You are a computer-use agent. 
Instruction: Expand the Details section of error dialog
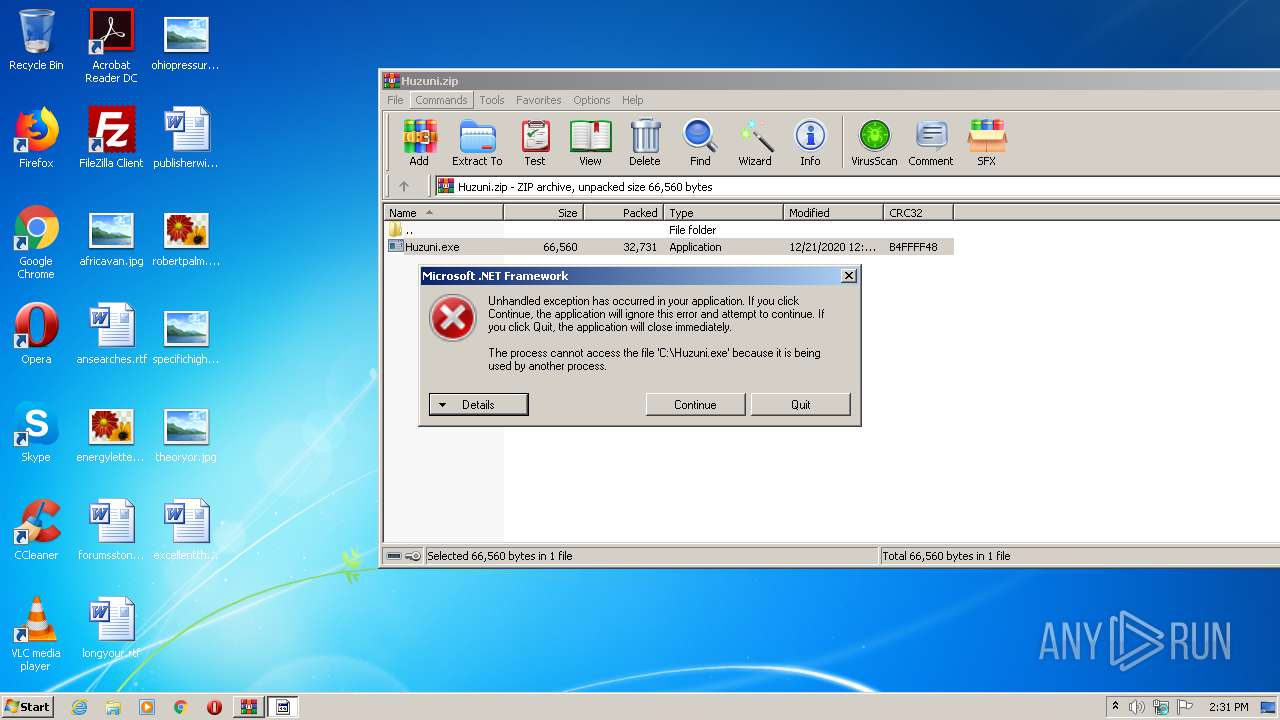pos(478,404)
